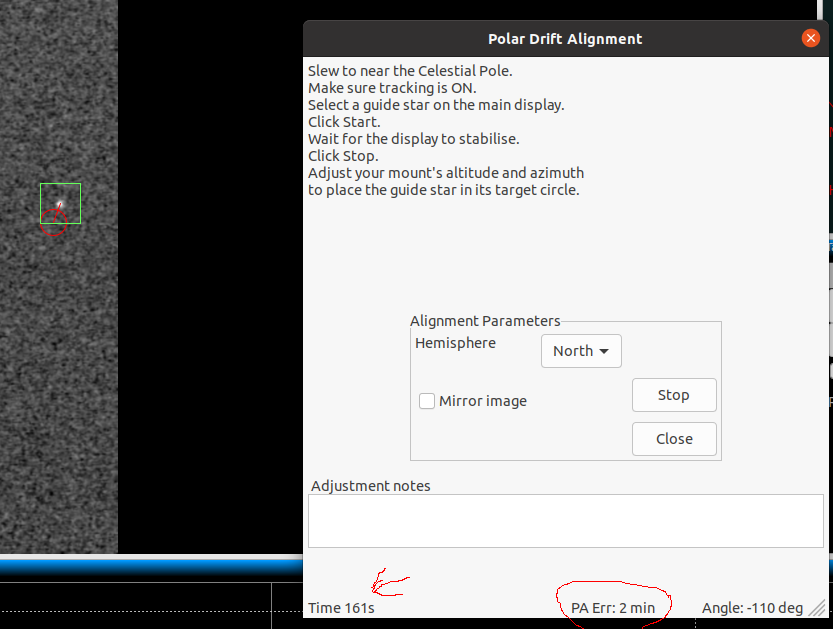
Task: Click the window resize grip at the dialog's corner
Action: coord(818,608)
